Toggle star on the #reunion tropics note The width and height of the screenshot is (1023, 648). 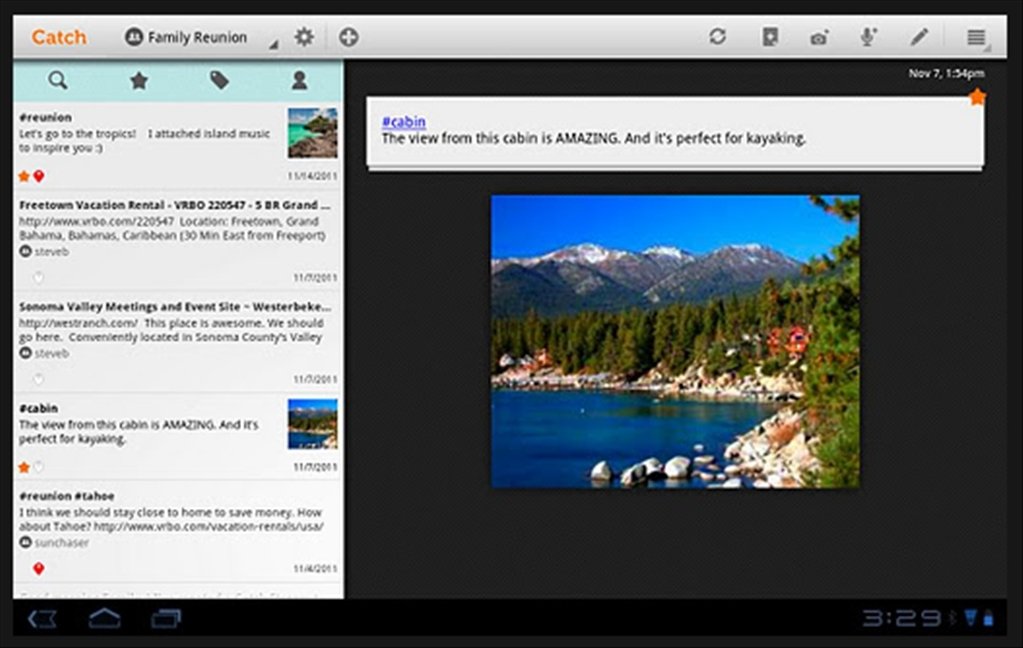[x=24, y=176]
